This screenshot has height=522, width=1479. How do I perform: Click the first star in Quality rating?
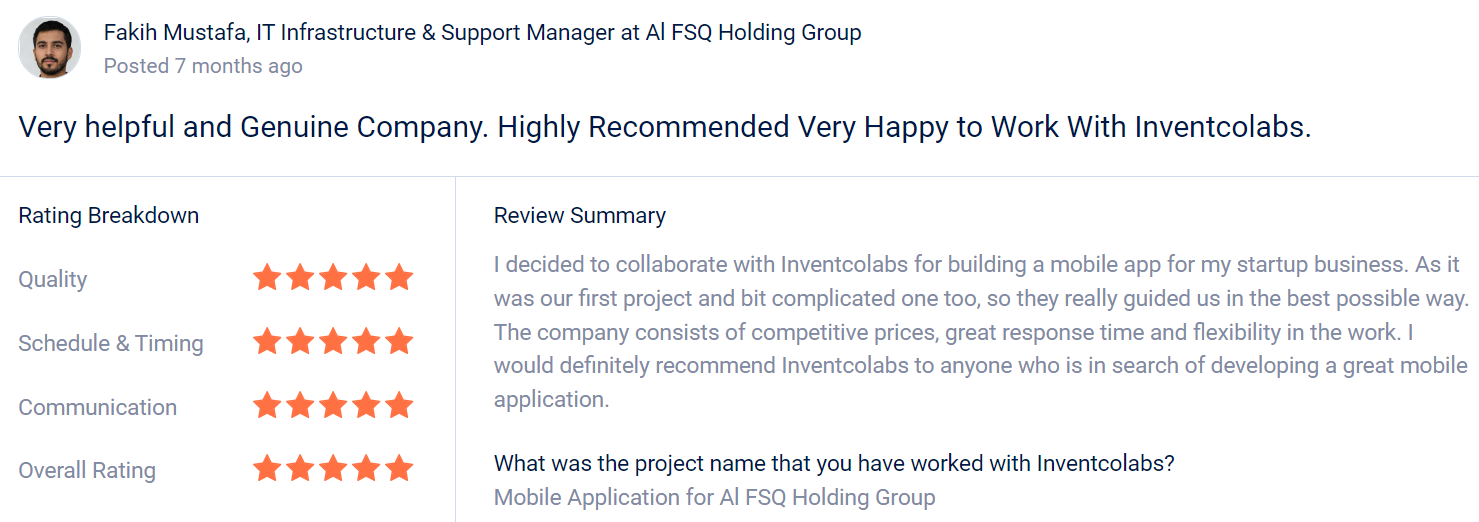(x=267, y=278)
